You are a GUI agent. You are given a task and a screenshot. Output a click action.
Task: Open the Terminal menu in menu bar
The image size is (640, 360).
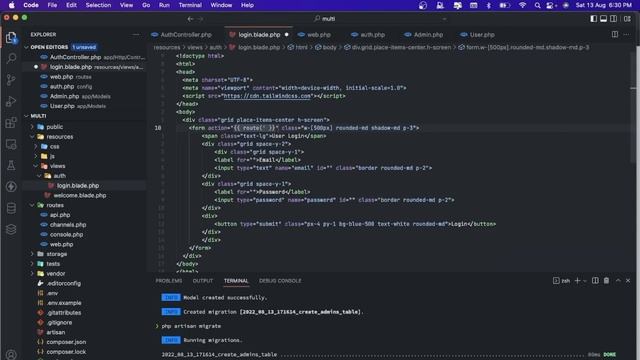coord(190,5)
